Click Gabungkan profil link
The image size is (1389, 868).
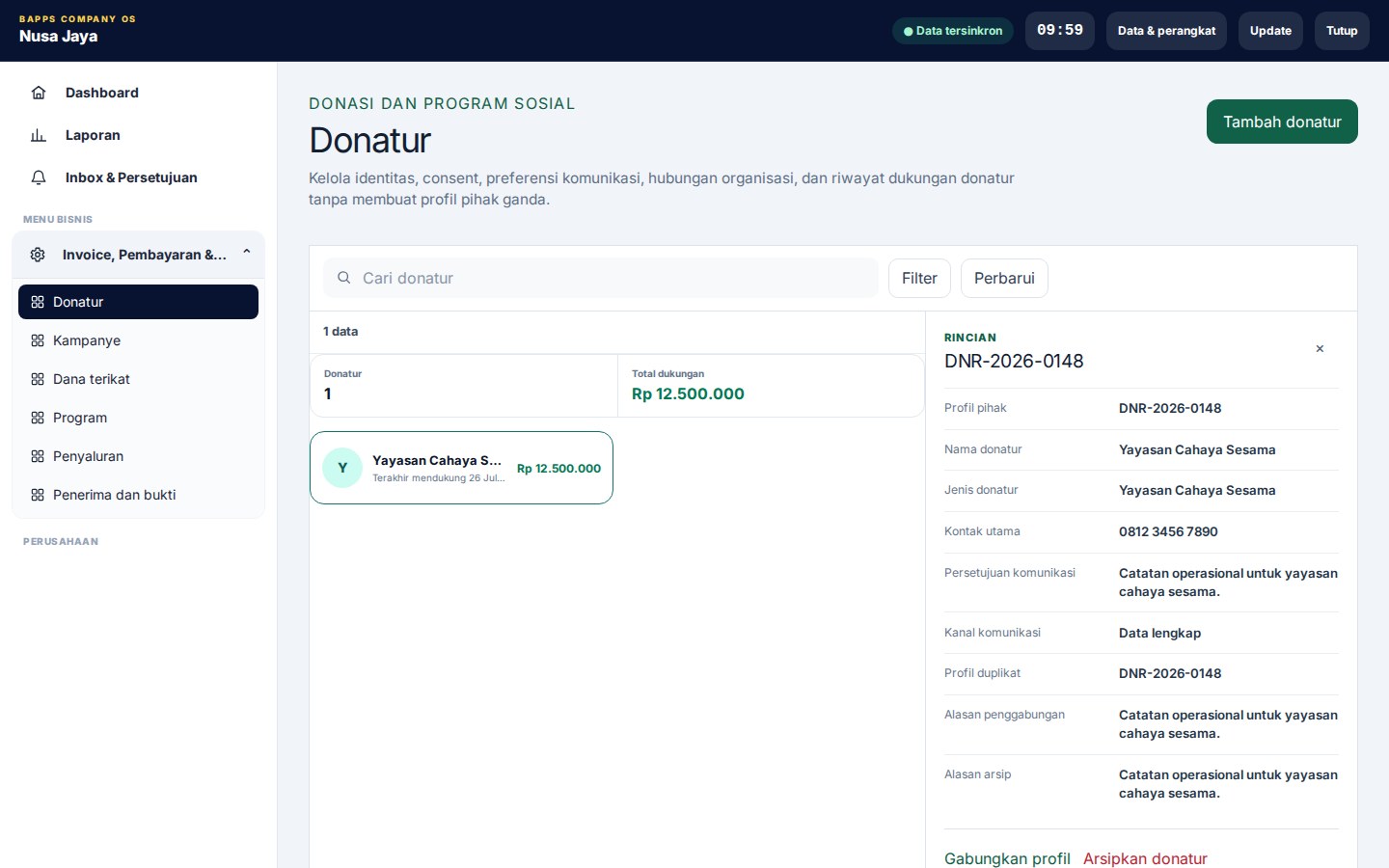click(1007, 858)
